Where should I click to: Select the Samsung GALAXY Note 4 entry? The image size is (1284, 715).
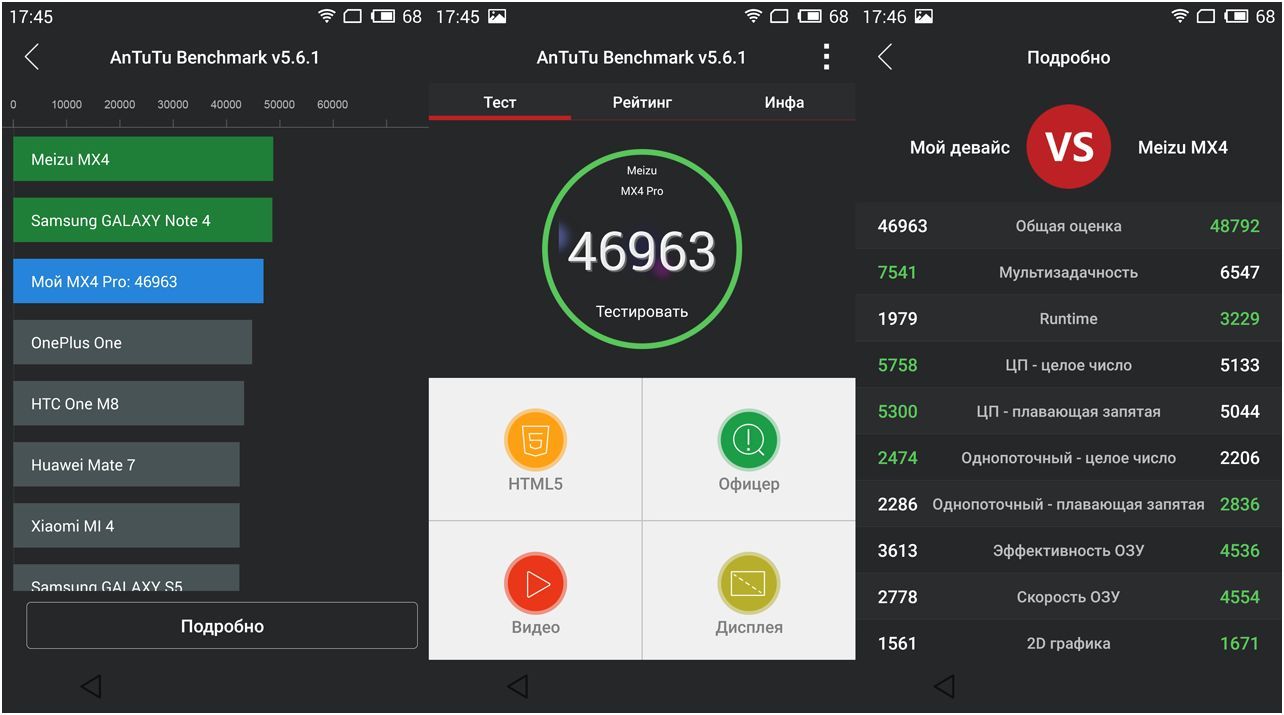pyautogui.click(x=142, y=219)
